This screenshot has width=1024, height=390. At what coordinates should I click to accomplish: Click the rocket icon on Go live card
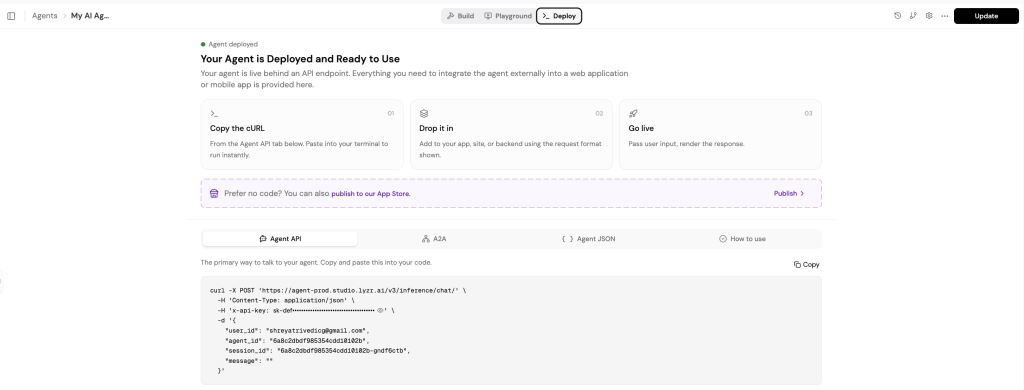pos(633,114)
